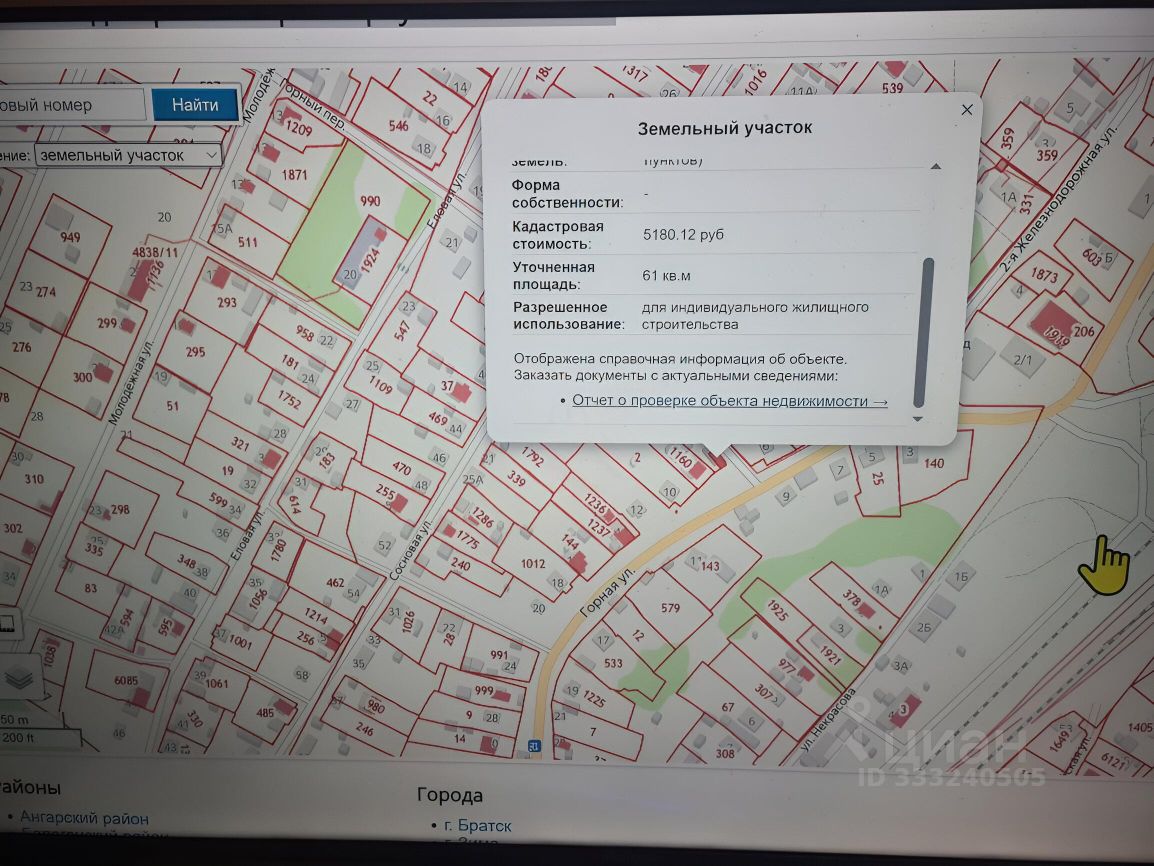Click the Найти search button

[195, 105]
